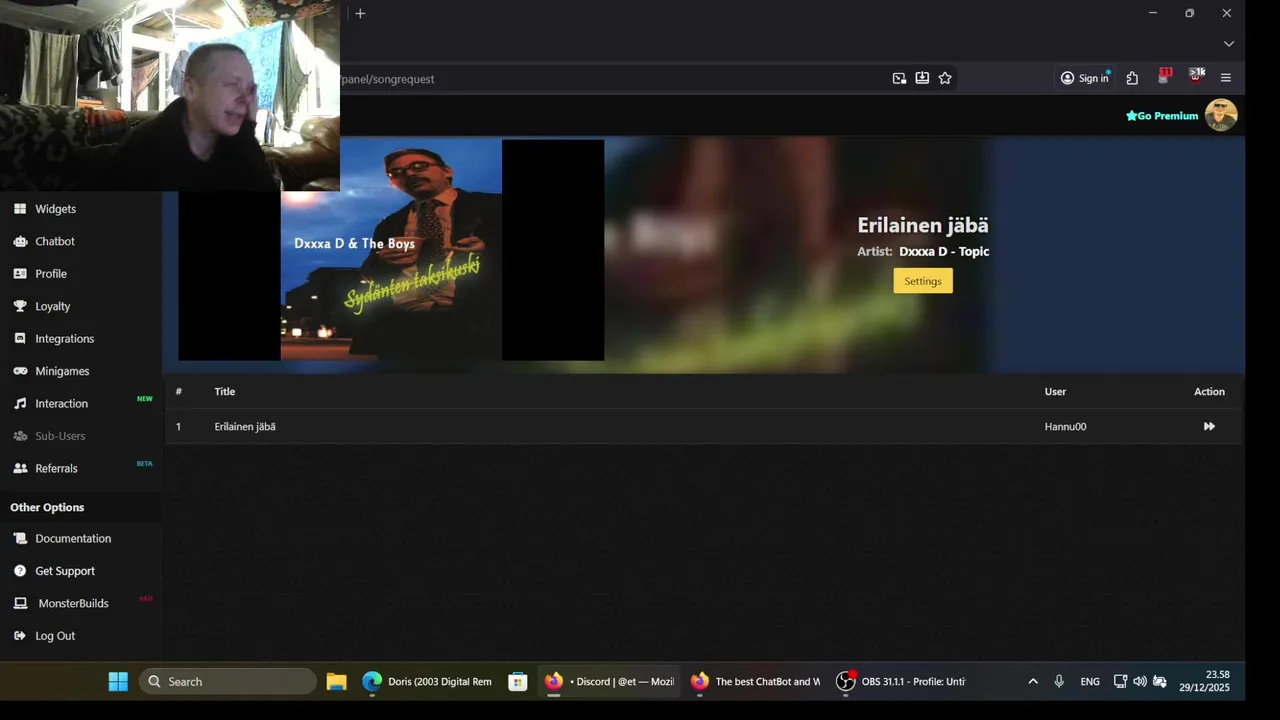Click the Interaction music note icon
Viewport: 1280px width, 720px height.
(x=20, y=404)
